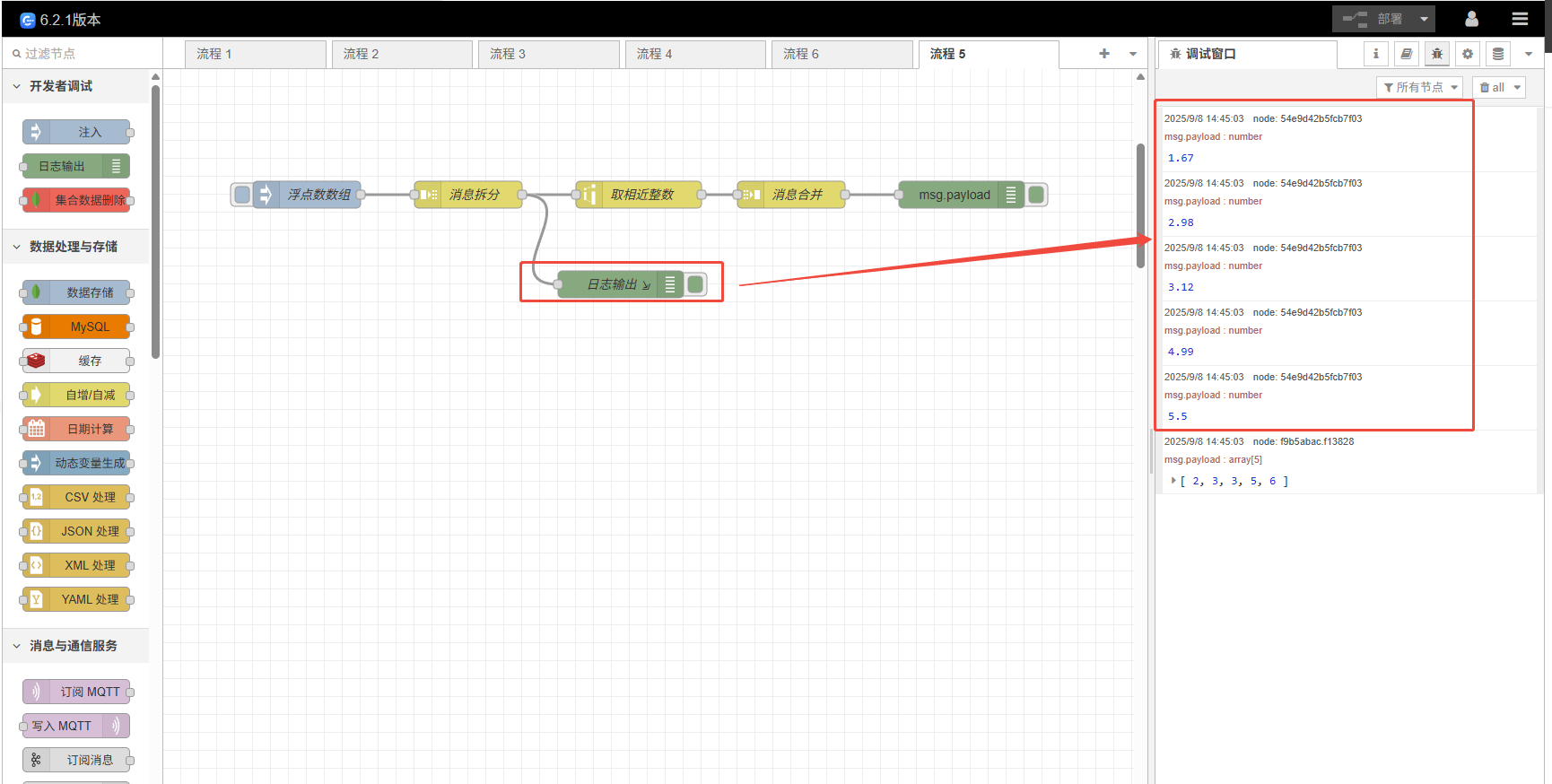This screenshot has height=784, width=1552.
Task: Add a new flow with plus button
Action: click(x=1103, y=54)
